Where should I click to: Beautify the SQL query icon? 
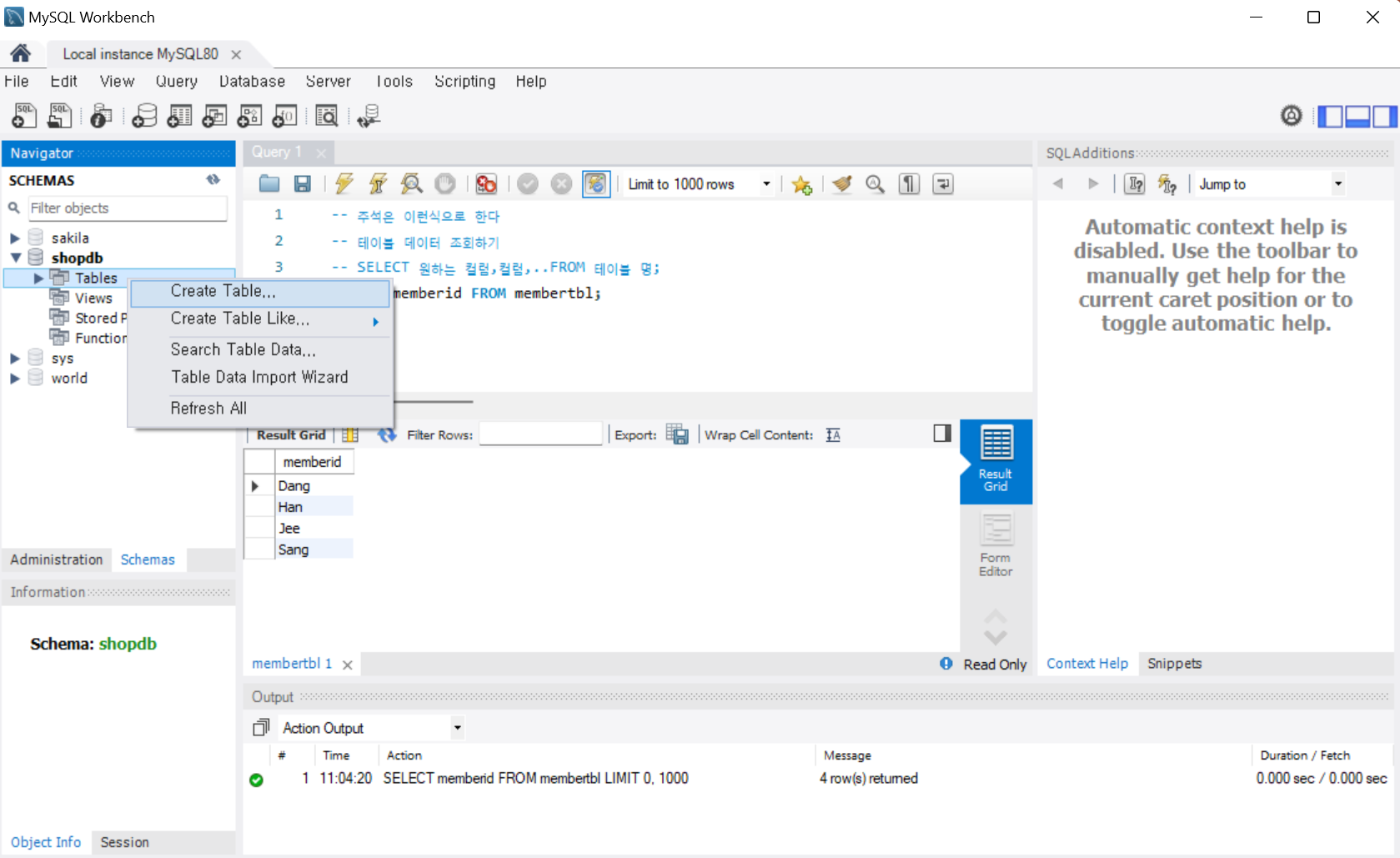(x=842, y=183)
